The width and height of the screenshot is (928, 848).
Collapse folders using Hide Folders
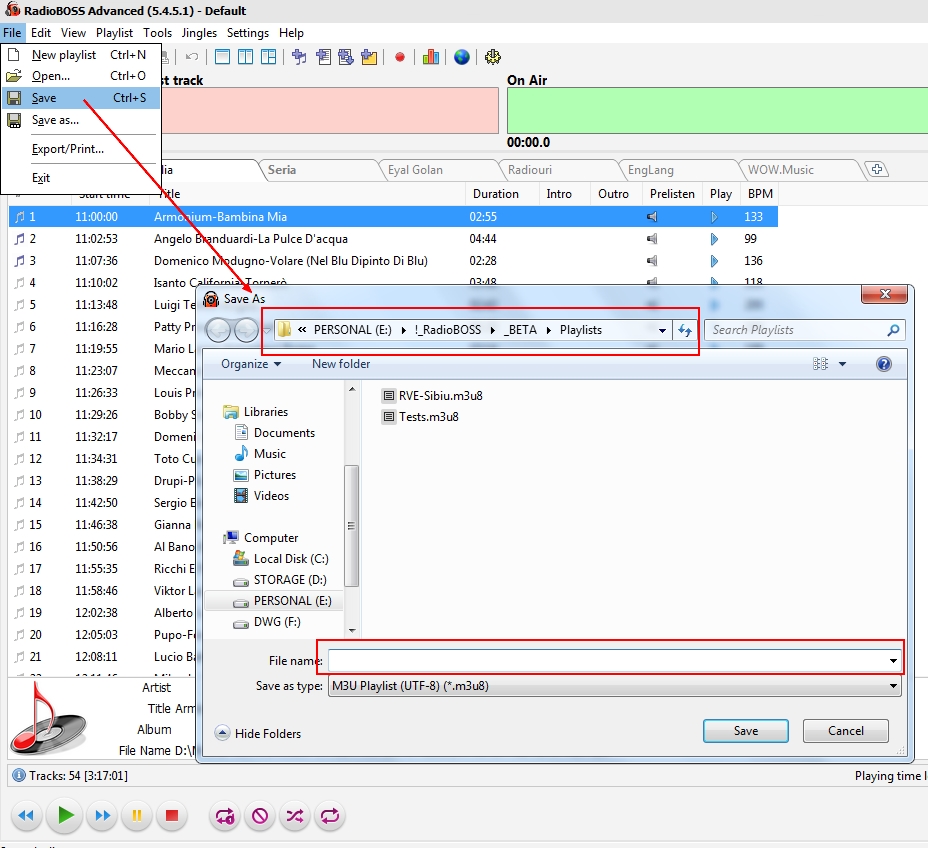click(x=258, y=733)
